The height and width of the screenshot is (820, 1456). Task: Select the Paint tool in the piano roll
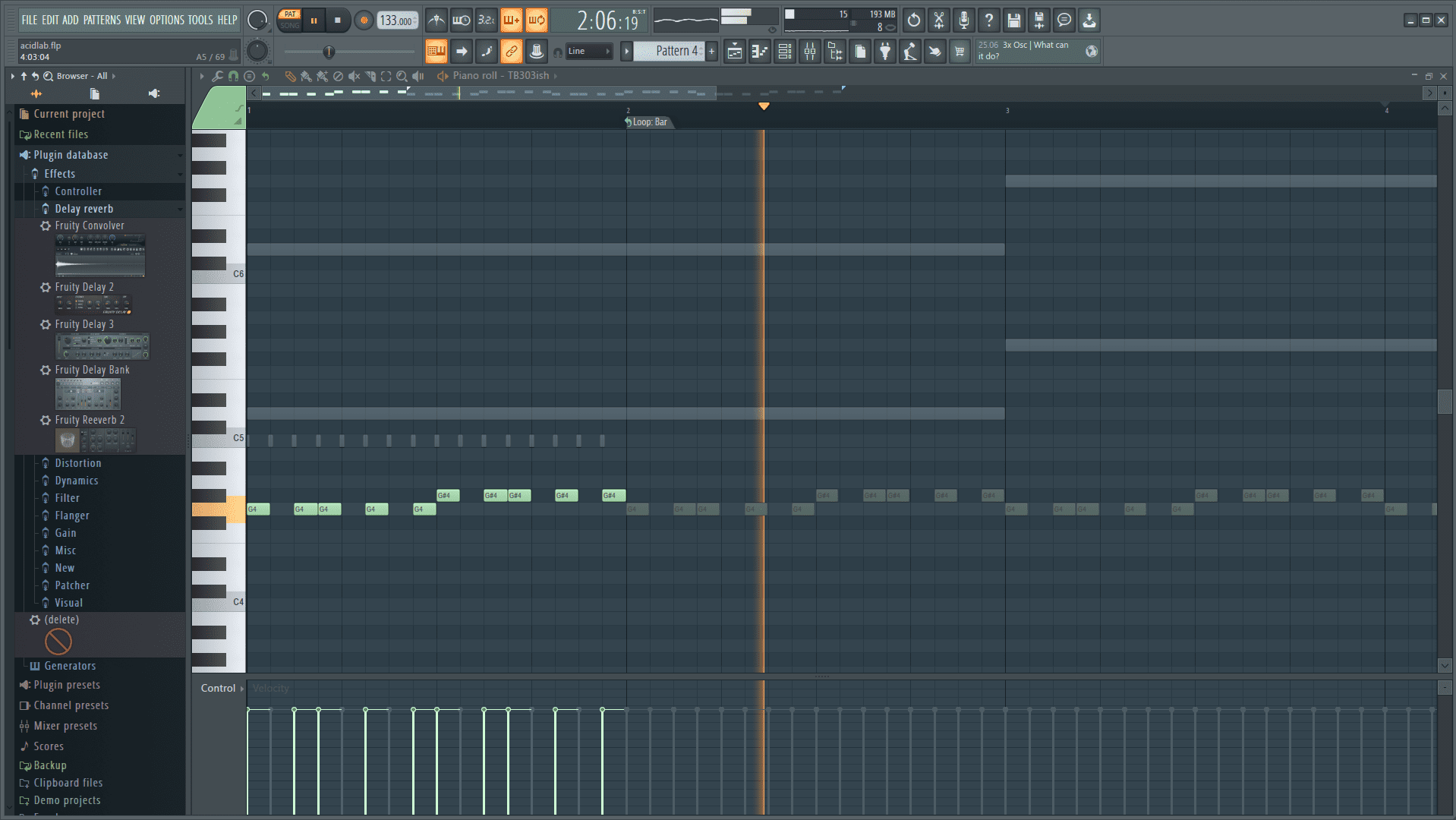pyautogui.click(x=306, y=76)
